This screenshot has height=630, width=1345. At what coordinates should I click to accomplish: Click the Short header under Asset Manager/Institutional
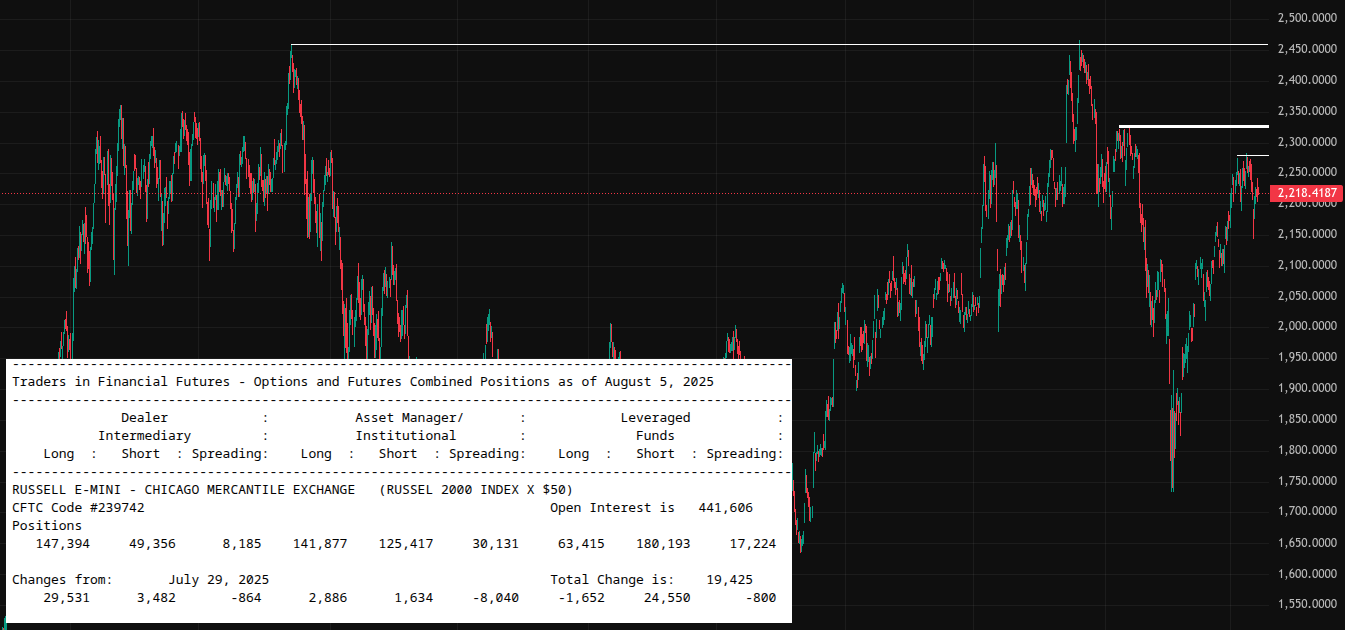[x=398, y=454]
